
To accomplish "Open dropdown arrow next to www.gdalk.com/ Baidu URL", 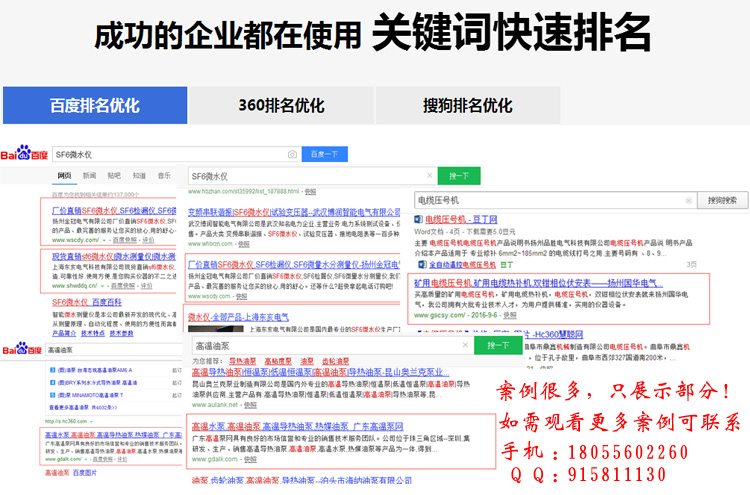I will point(86,459).
